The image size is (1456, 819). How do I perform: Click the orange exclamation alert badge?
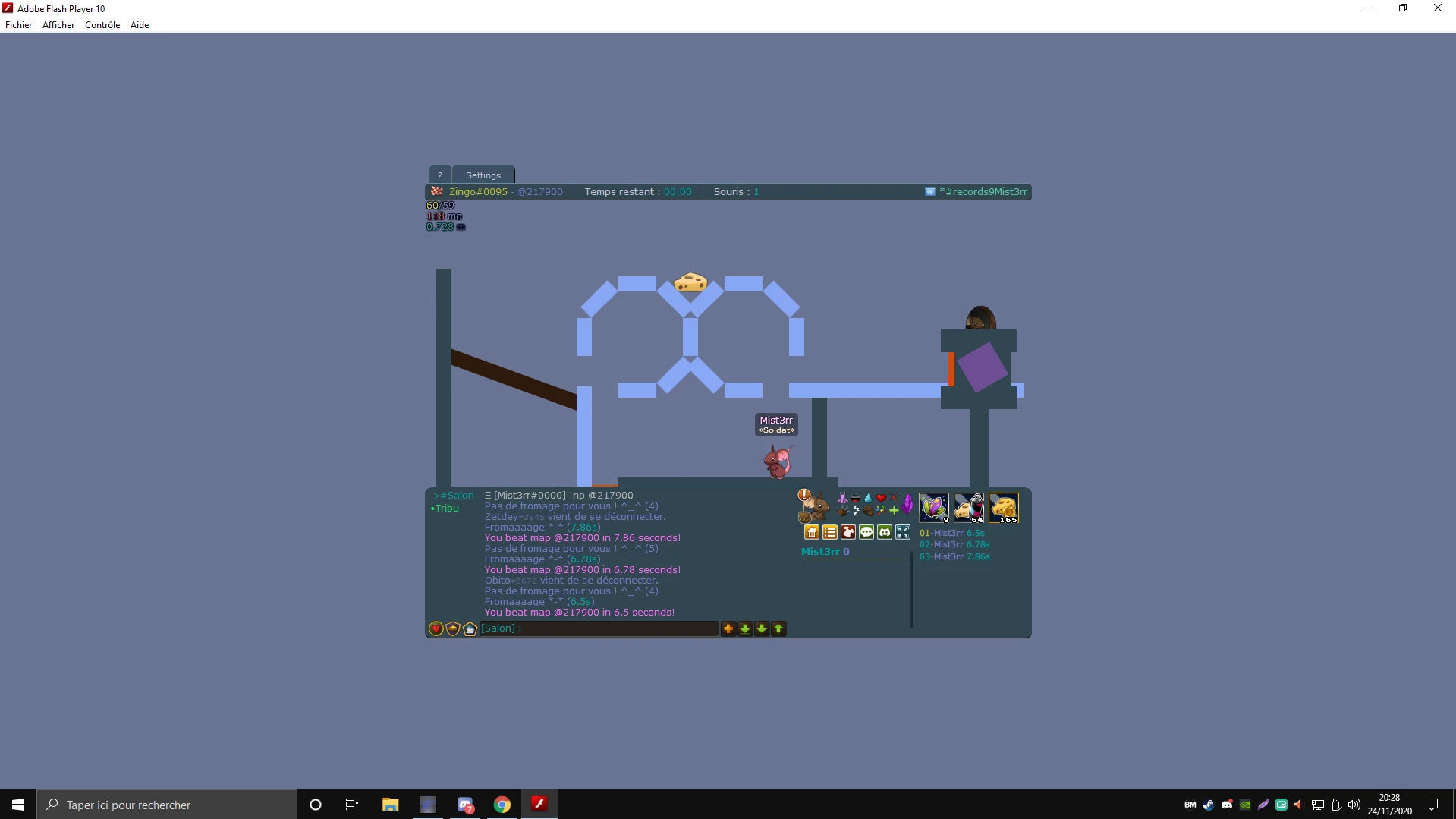tap(804, 495)
